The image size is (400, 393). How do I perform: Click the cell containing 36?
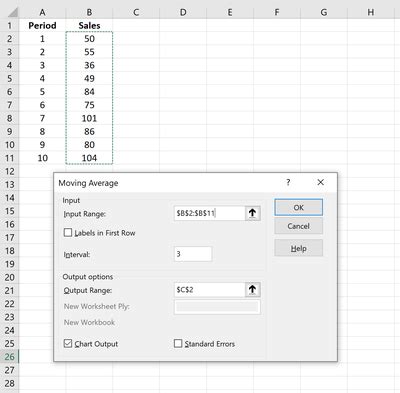tap(89, 65)
